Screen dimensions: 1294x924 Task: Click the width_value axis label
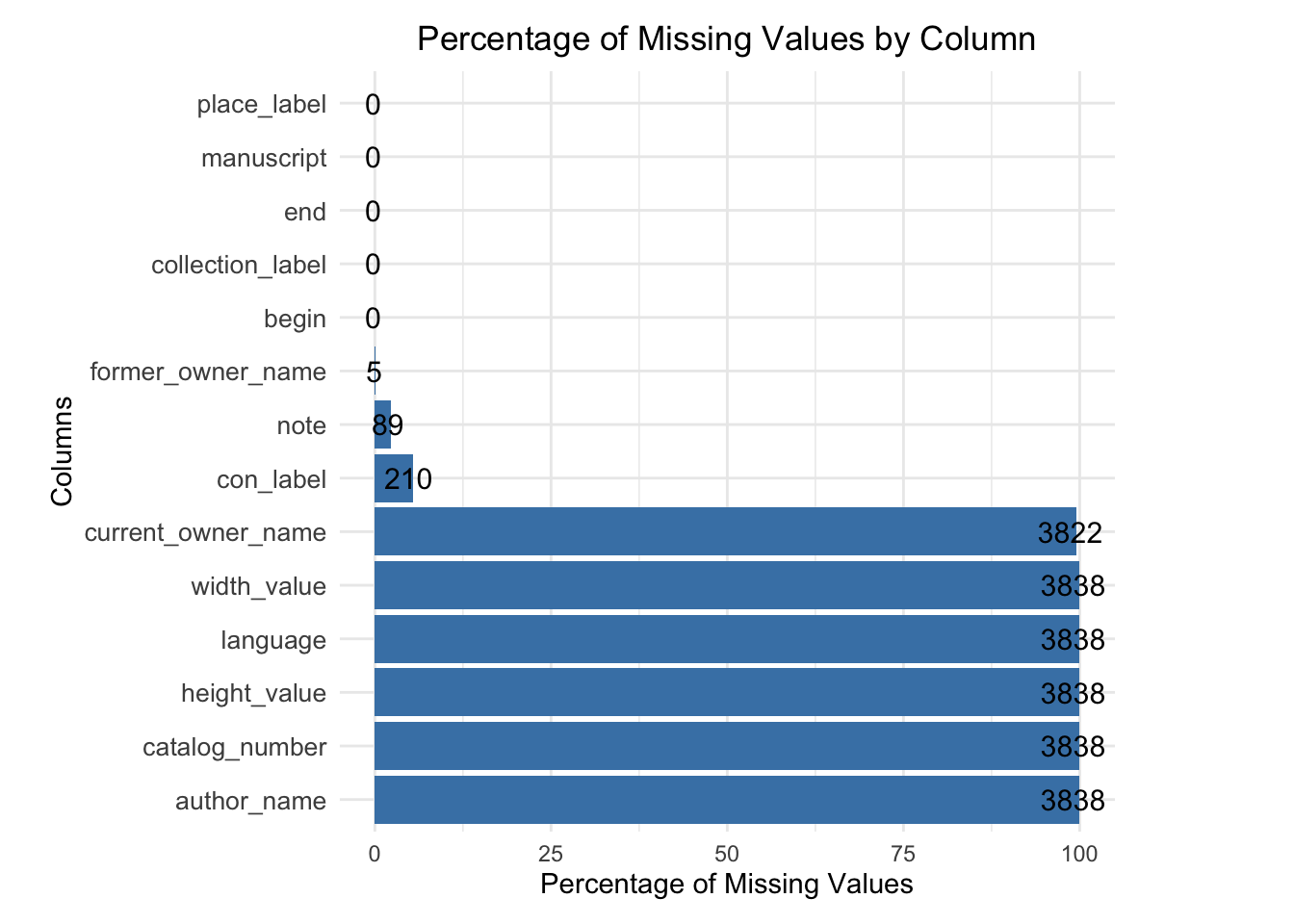tap(258, 586)
